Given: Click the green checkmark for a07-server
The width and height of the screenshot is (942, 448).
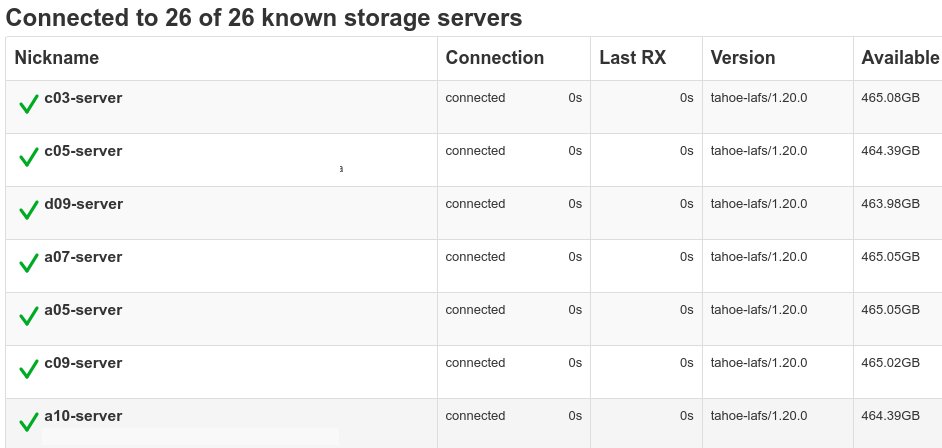Looking at the screenshot, I should click(x=29, y=263).
